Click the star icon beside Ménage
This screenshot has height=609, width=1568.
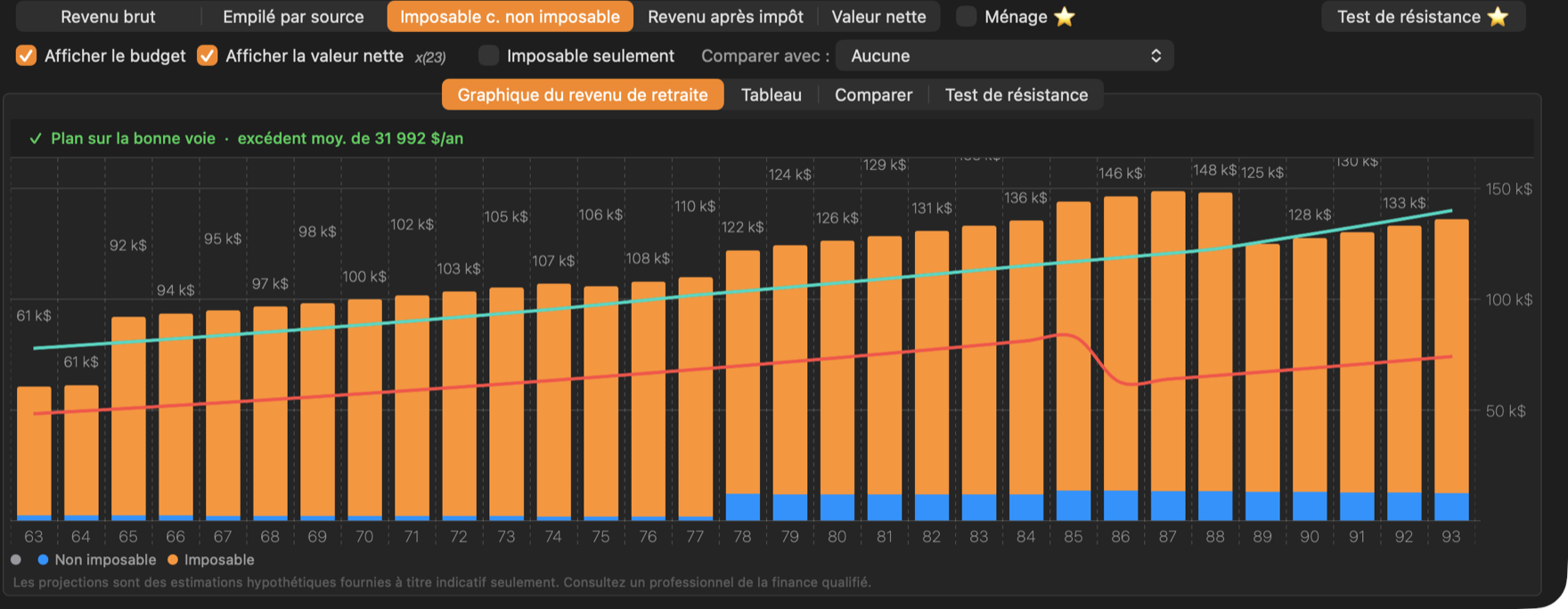pyautogui.click(x=1064, y=17)
